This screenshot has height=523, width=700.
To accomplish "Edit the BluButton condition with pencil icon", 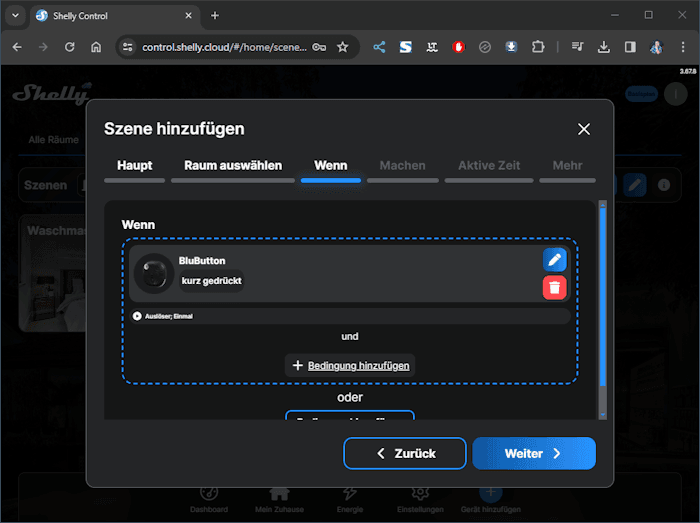I will coord(554,260).
